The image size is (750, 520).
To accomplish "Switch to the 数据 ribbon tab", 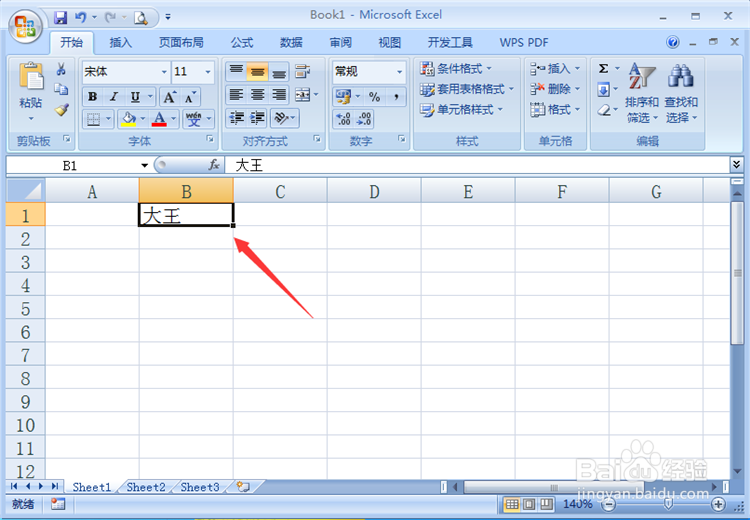I will point(291,43).
